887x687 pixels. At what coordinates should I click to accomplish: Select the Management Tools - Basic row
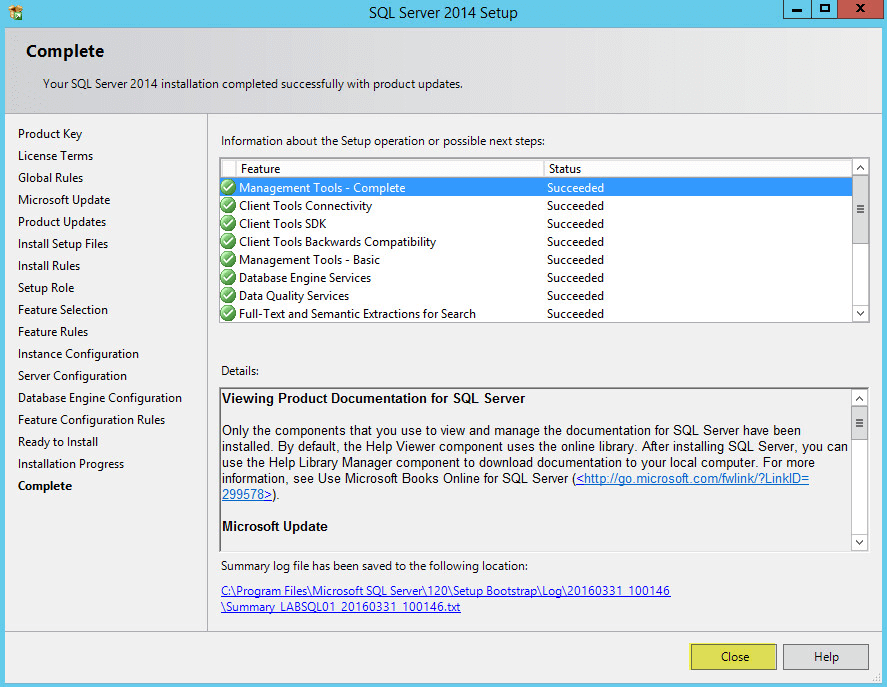tap(536, 260)
